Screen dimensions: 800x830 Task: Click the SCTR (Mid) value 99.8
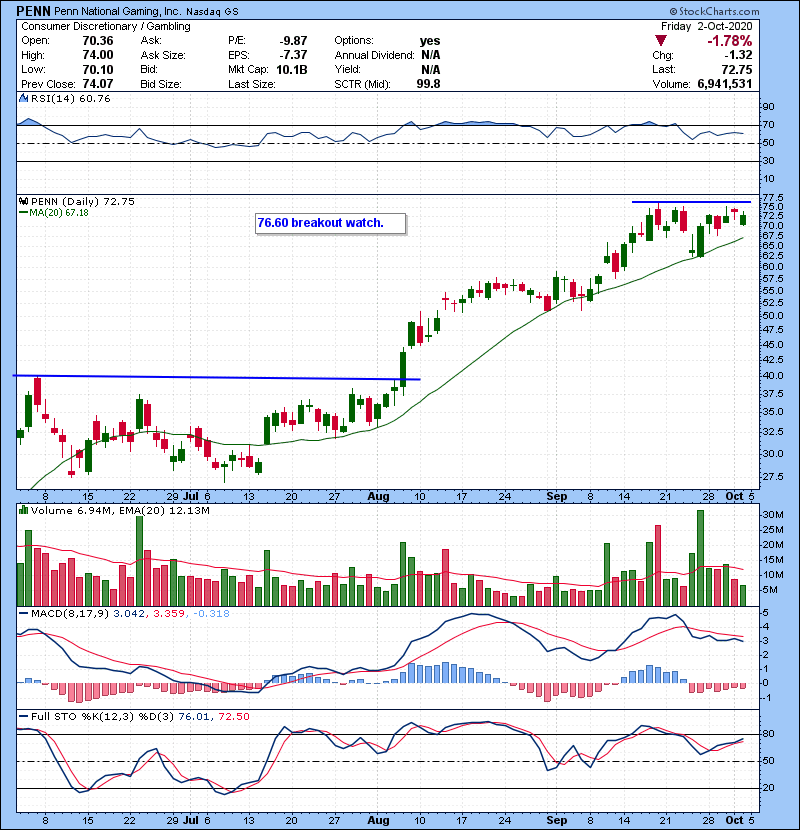(428, 84)
